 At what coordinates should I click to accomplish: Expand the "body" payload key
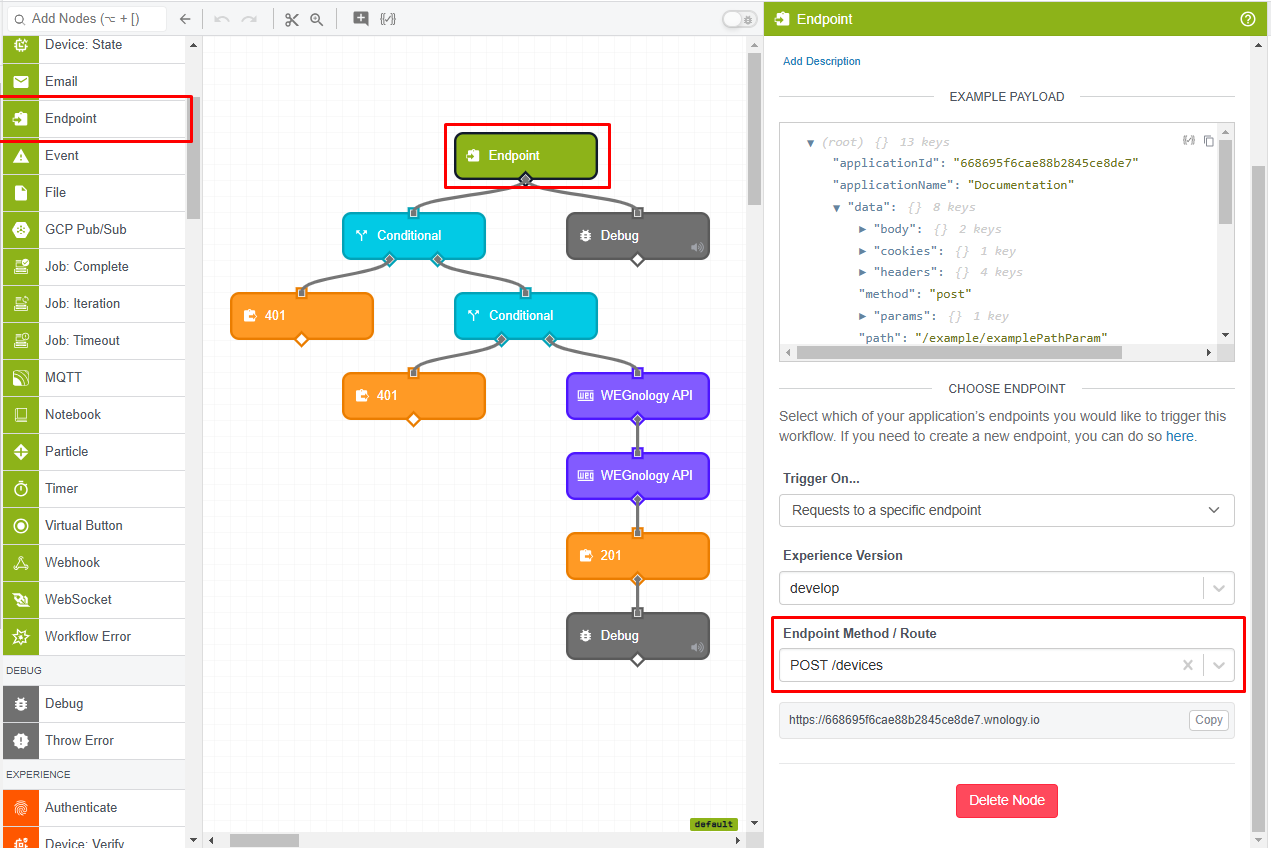[863, 229]
